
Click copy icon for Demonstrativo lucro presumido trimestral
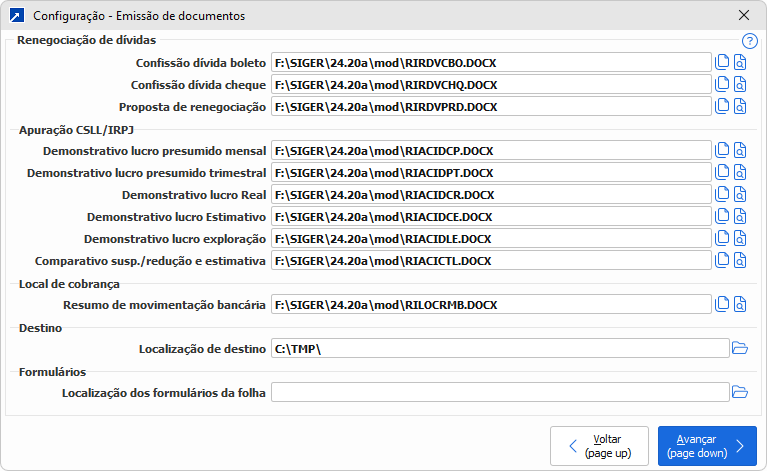click(722, 173)
